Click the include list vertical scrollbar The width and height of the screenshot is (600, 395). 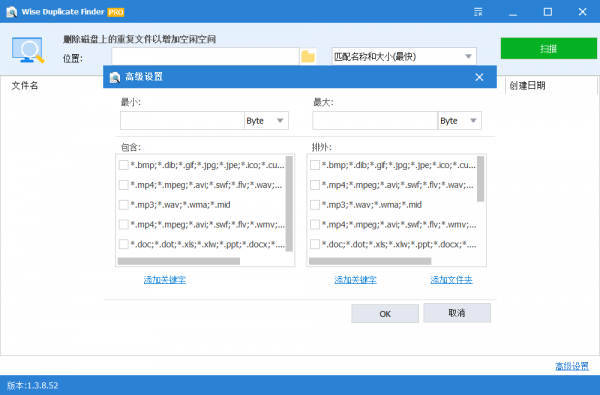pos(289,204)
